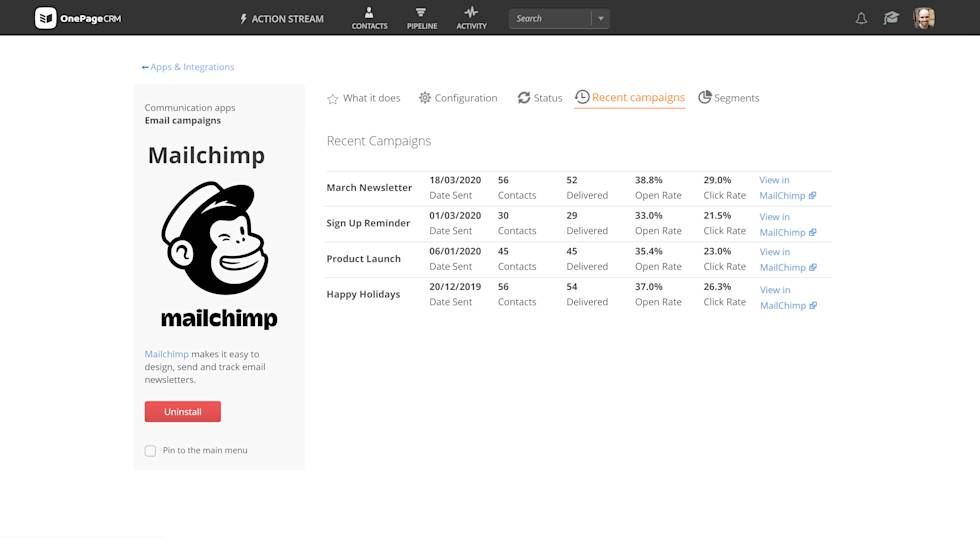This screenshot has width=980, height=551.
Task: Click the Uninstall button
Action: click(x=182, y=412)
